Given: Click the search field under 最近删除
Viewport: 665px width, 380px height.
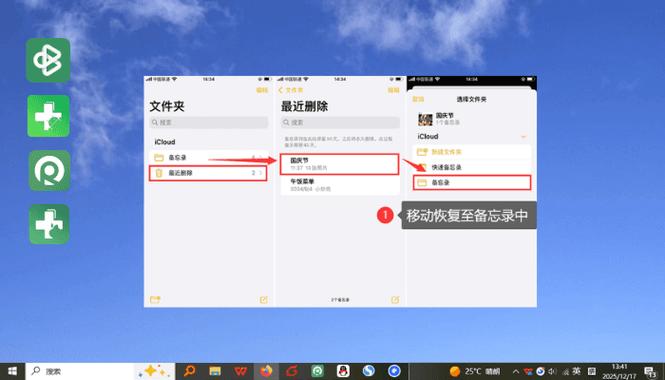Looking at the screenshot, I should coord(340,123).
